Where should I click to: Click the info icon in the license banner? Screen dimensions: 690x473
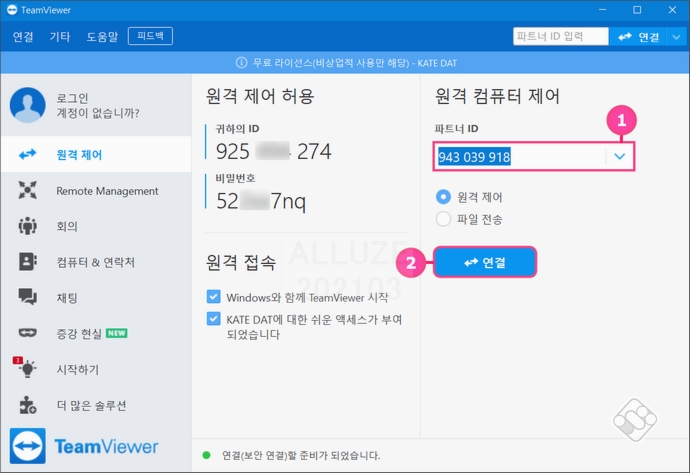point(241,63)
